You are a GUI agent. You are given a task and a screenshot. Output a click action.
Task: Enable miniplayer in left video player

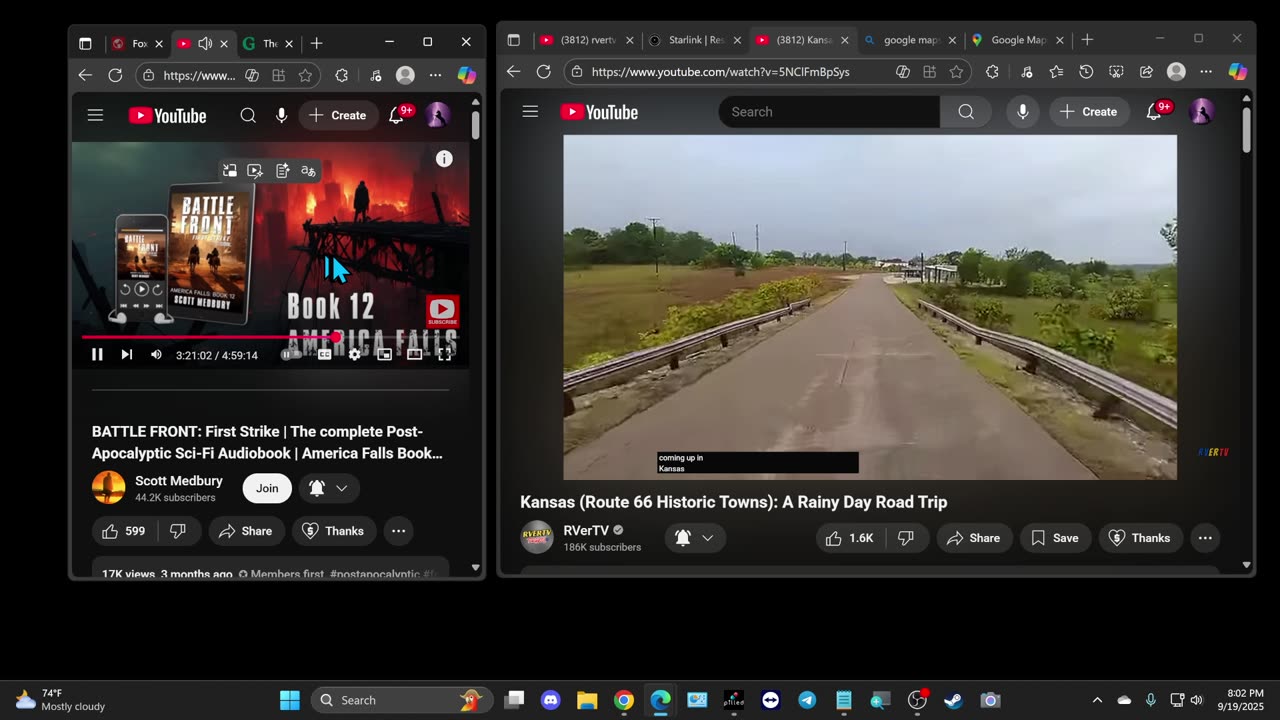(x=384, y=354)
